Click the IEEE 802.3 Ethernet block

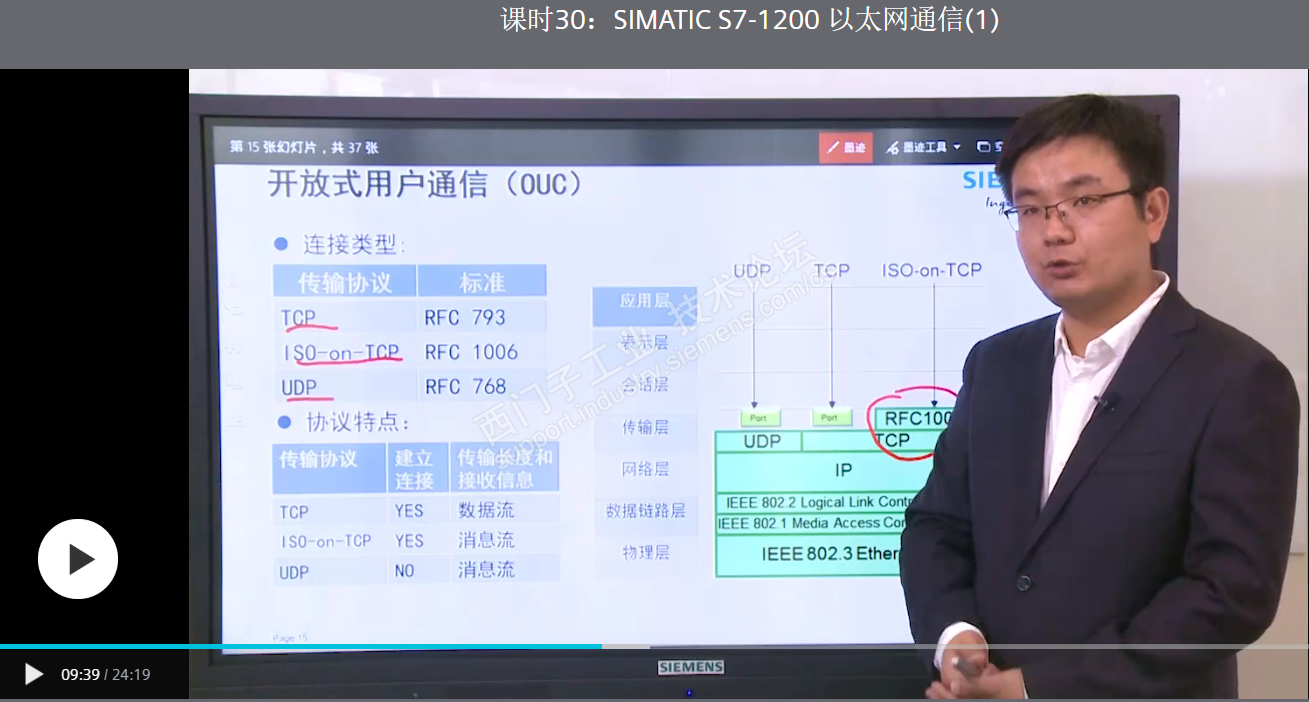[810, 554]
